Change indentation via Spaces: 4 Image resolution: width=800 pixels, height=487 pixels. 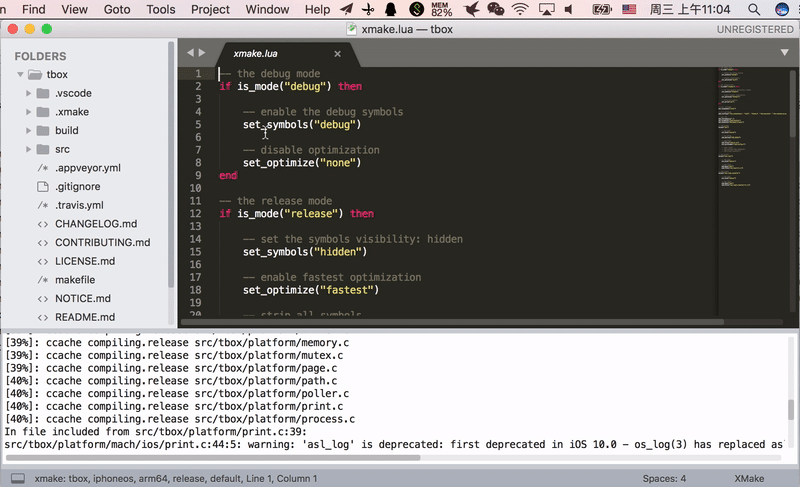664,478
